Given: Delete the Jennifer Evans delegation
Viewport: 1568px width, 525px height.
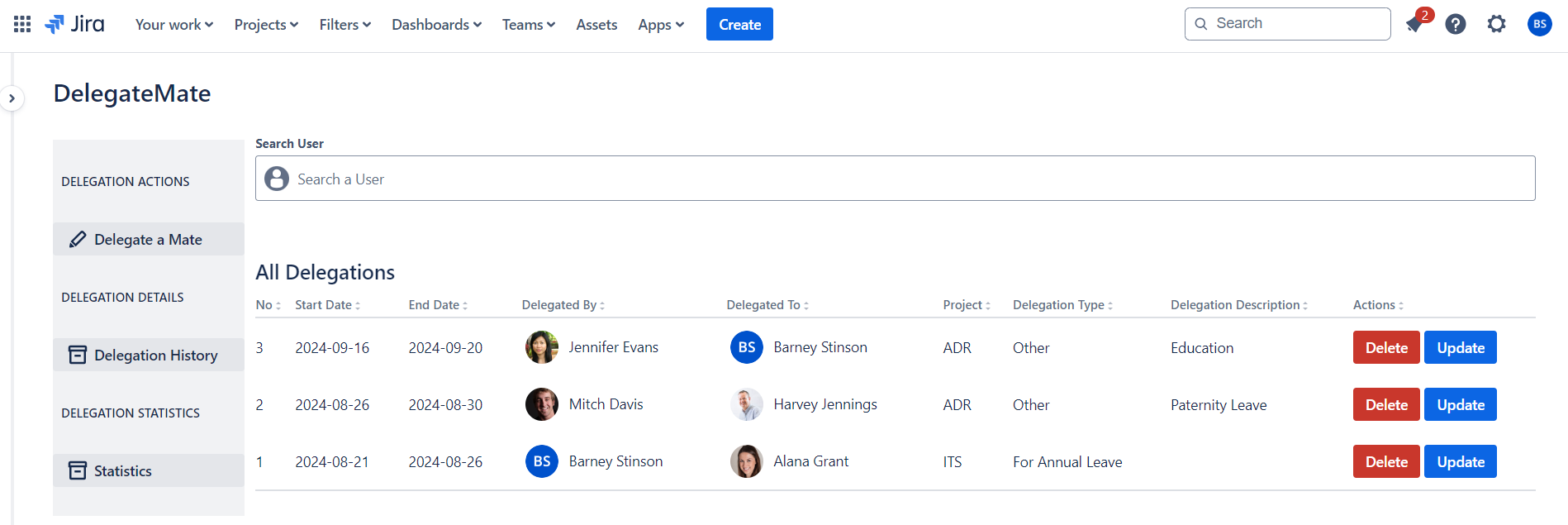Looking at the screenshot, I should 1386,347.
